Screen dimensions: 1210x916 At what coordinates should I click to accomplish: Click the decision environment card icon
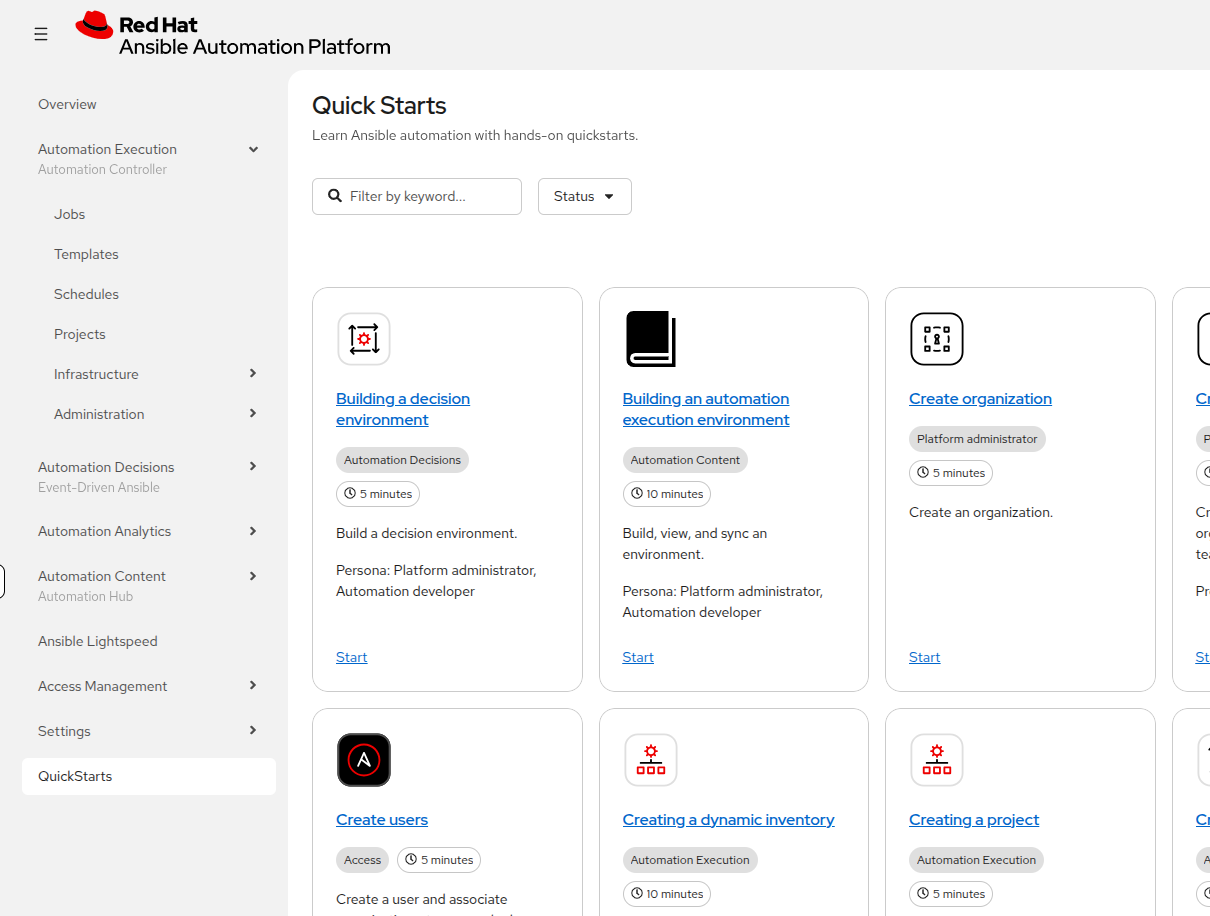[x=364, y=339]
